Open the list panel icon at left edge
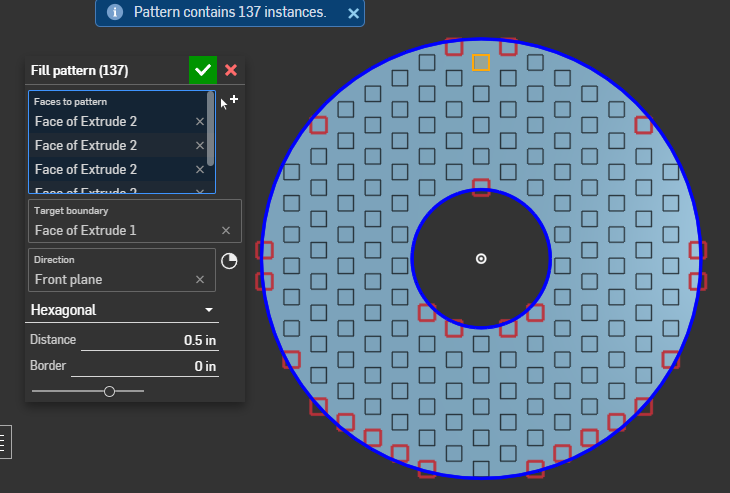Viewport: 730px width, 493px height. tap(4, 442)
